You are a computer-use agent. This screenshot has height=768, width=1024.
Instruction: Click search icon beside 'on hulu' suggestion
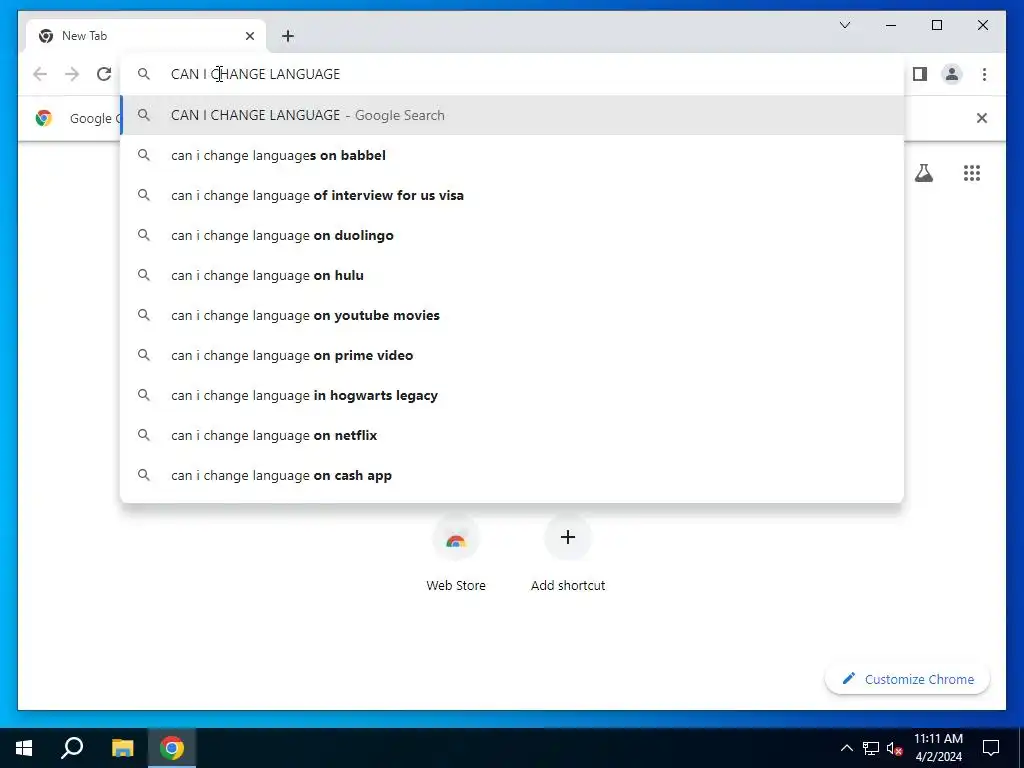[x=144, y=275]
